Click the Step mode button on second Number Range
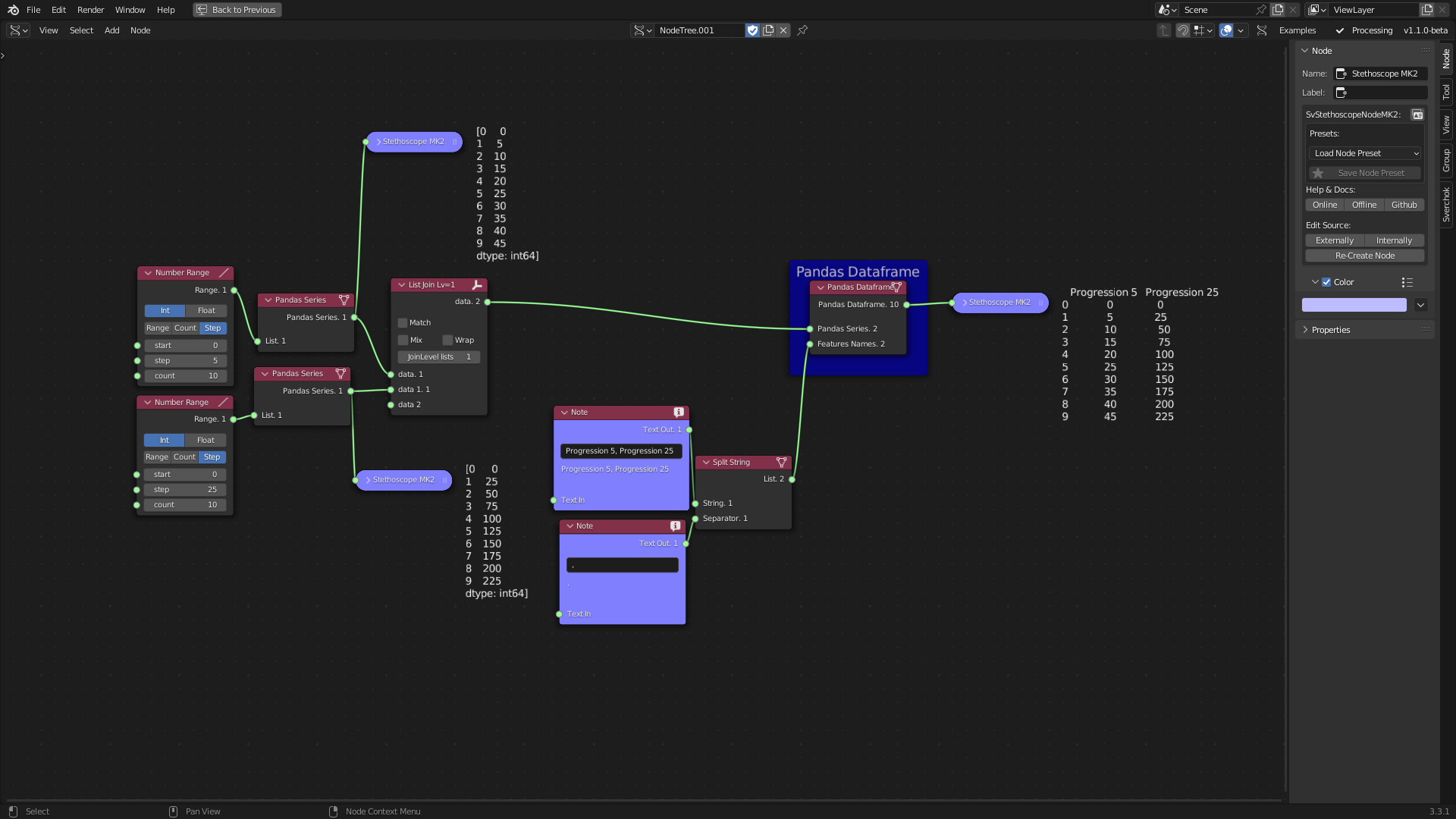 211,457
